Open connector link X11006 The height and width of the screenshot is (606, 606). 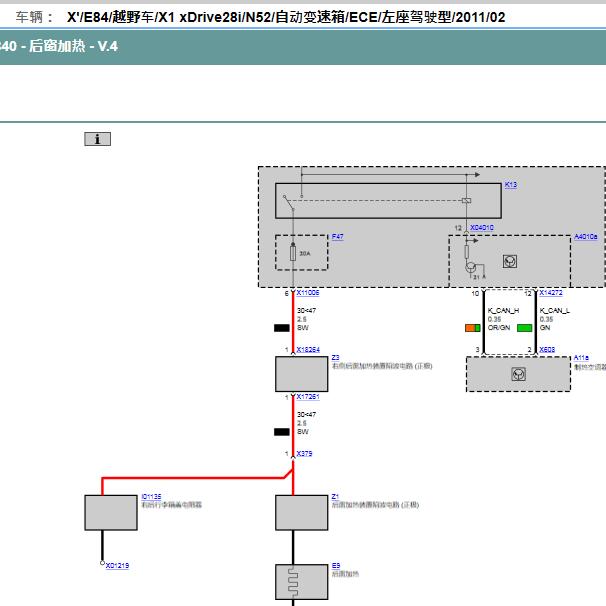coord(308,293)
